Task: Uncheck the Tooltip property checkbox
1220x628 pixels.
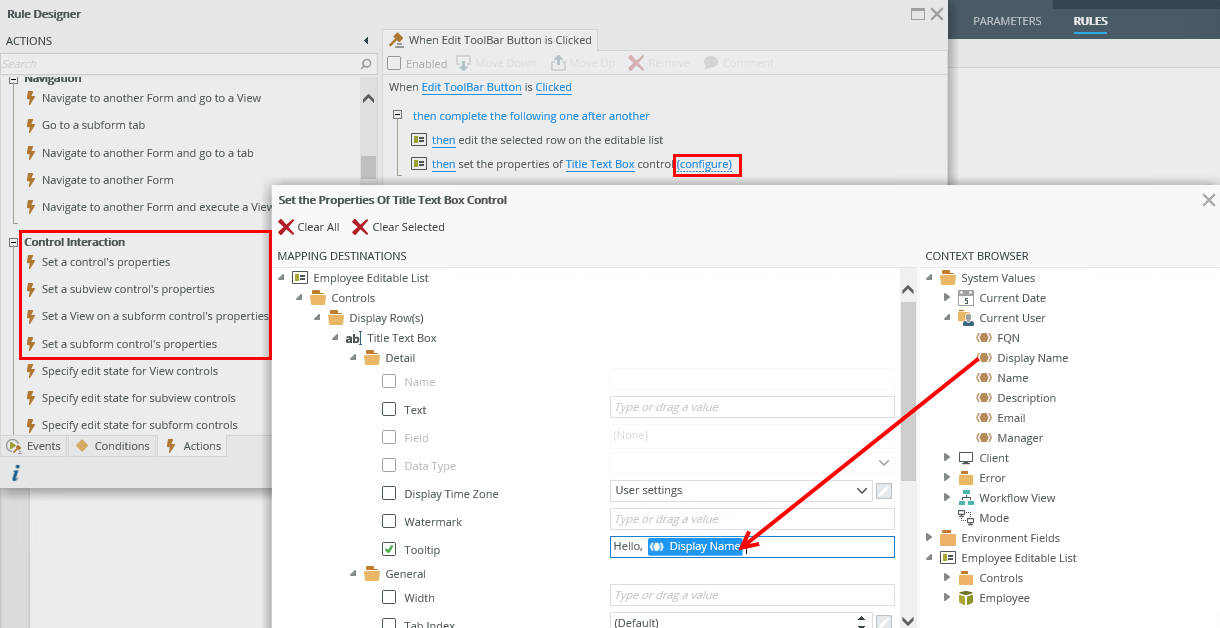Action: (389, 549)
